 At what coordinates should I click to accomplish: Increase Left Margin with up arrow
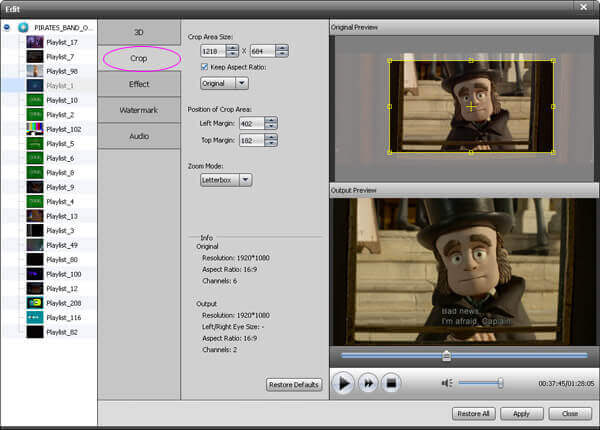click(x=271, y=120)
